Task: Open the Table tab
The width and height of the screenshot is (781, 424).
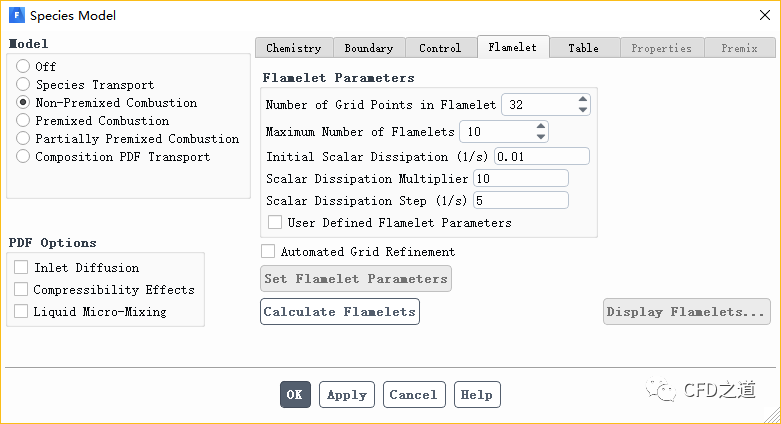Action: 583,48
